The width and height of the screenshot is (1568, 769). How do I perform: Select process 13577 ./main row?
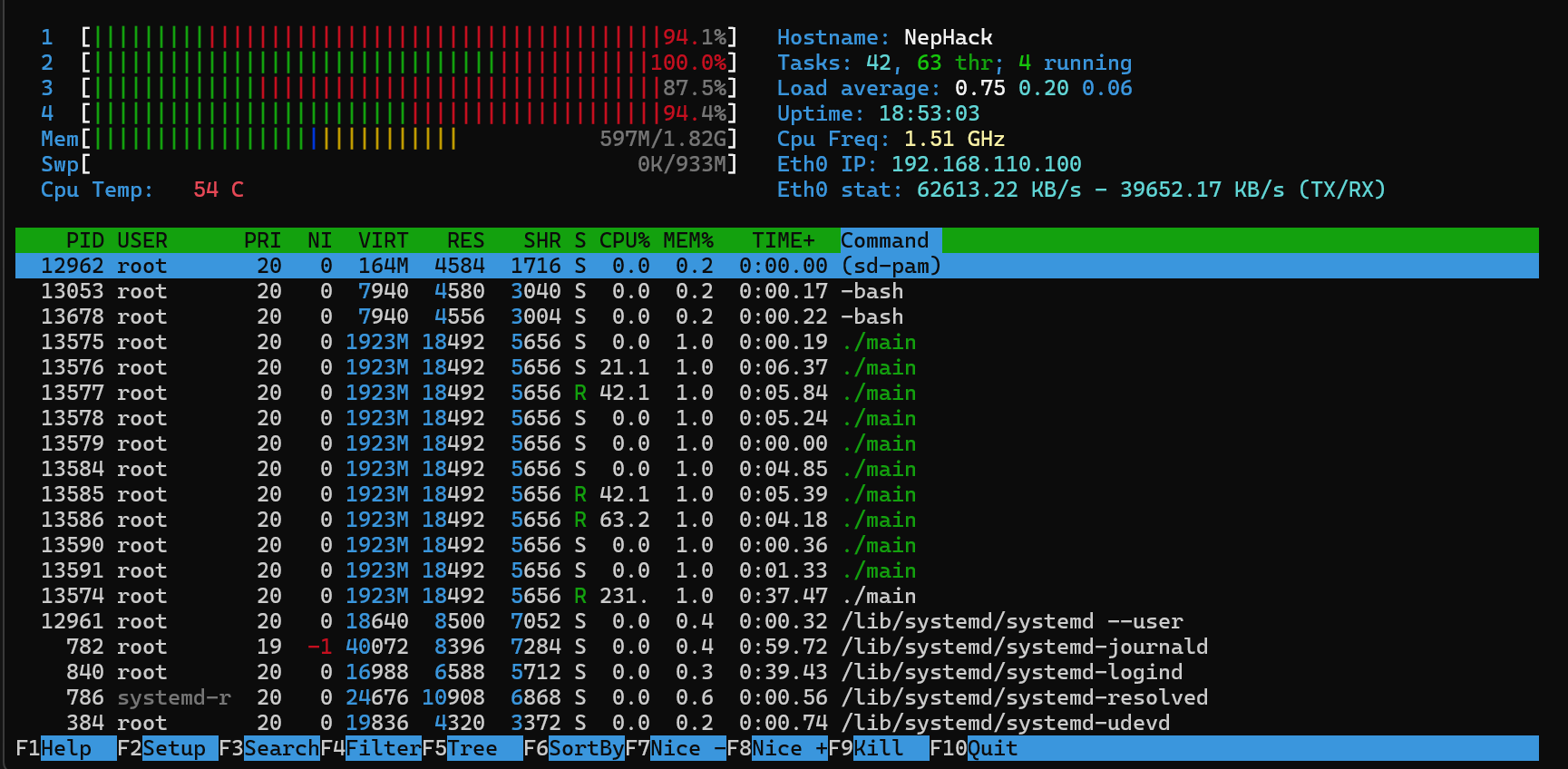[777, 393]
